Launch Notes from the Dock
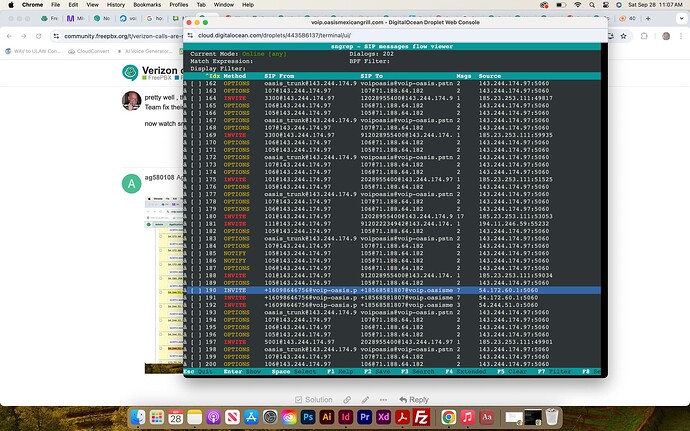690x431 pixels. (x=195, y=416)
